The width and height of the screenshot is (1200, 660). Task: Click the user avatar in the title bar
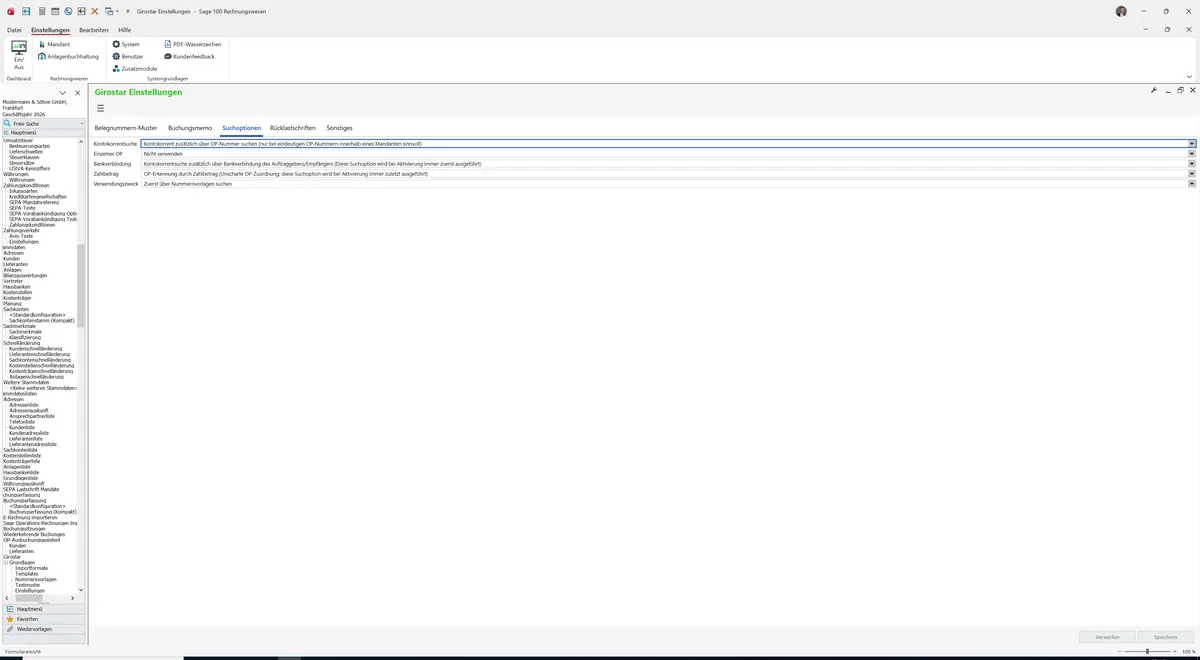point(1121,11)
